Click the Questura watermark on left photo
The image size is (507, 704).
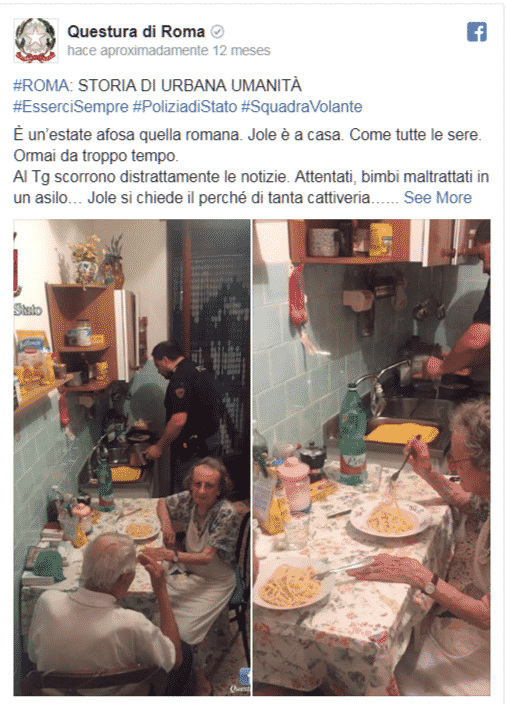pos(242,682)
